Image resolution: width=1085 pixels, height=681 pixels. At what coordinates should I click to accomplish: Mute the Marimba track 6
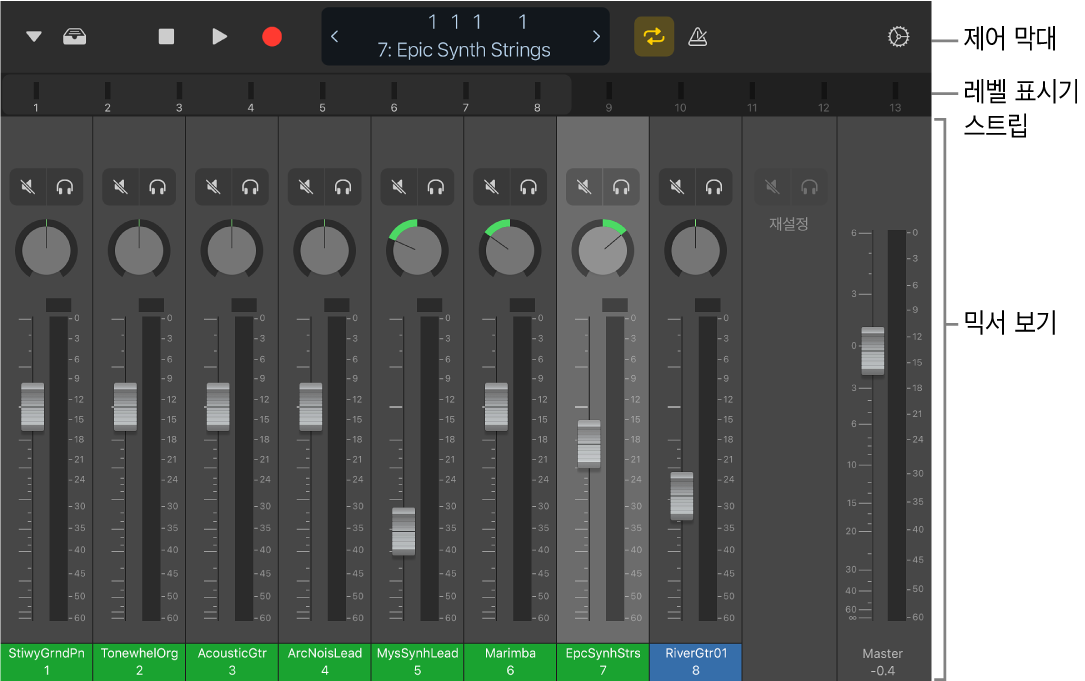point(491,187)
